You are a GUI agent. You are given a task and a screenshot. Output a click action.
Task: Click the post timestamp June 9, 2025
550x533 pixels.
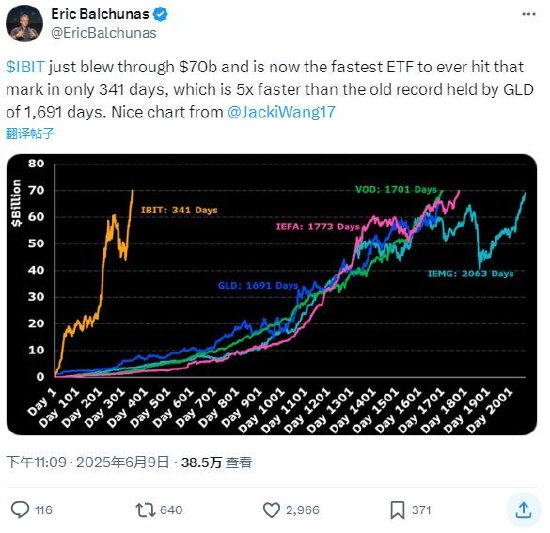(x=88, y=462)
